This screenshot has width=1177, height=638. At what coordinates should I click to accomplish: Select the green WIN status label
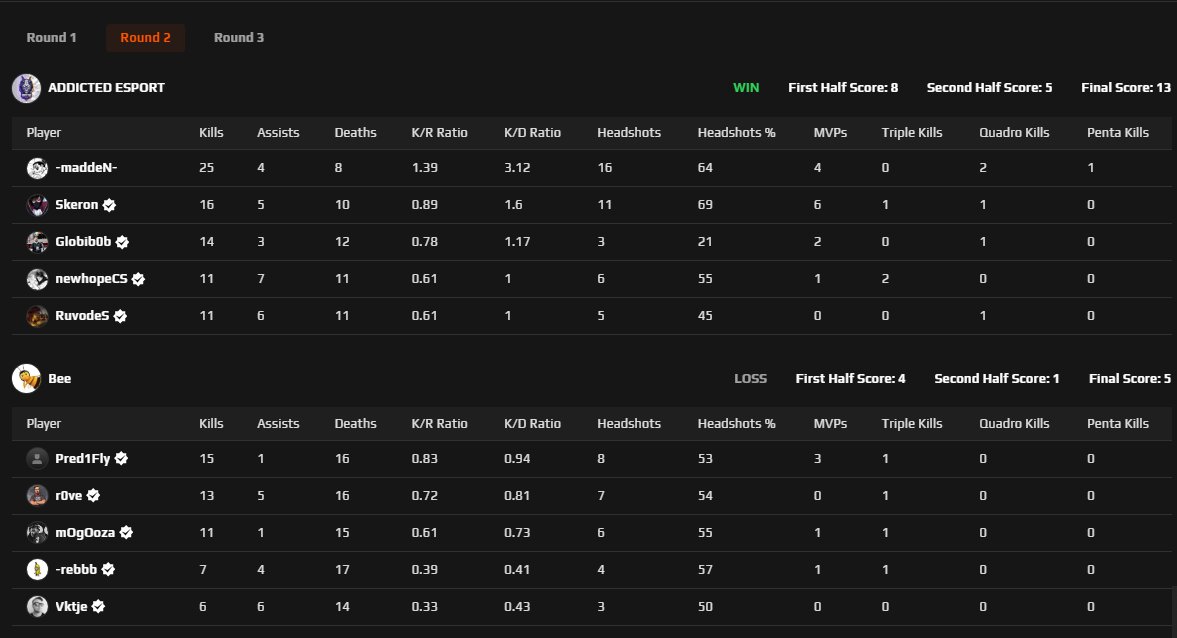746,88
